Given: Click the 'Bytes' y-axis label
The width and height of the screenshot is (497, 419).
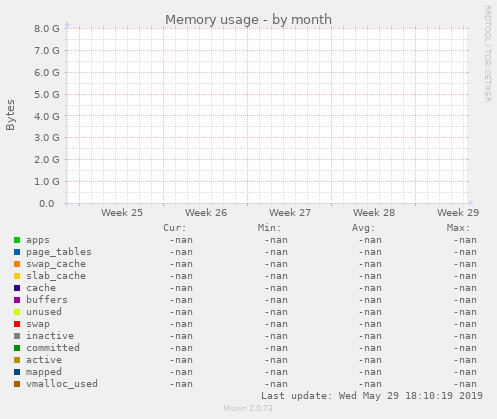Looking at the screenshot, I should (10, 115).
